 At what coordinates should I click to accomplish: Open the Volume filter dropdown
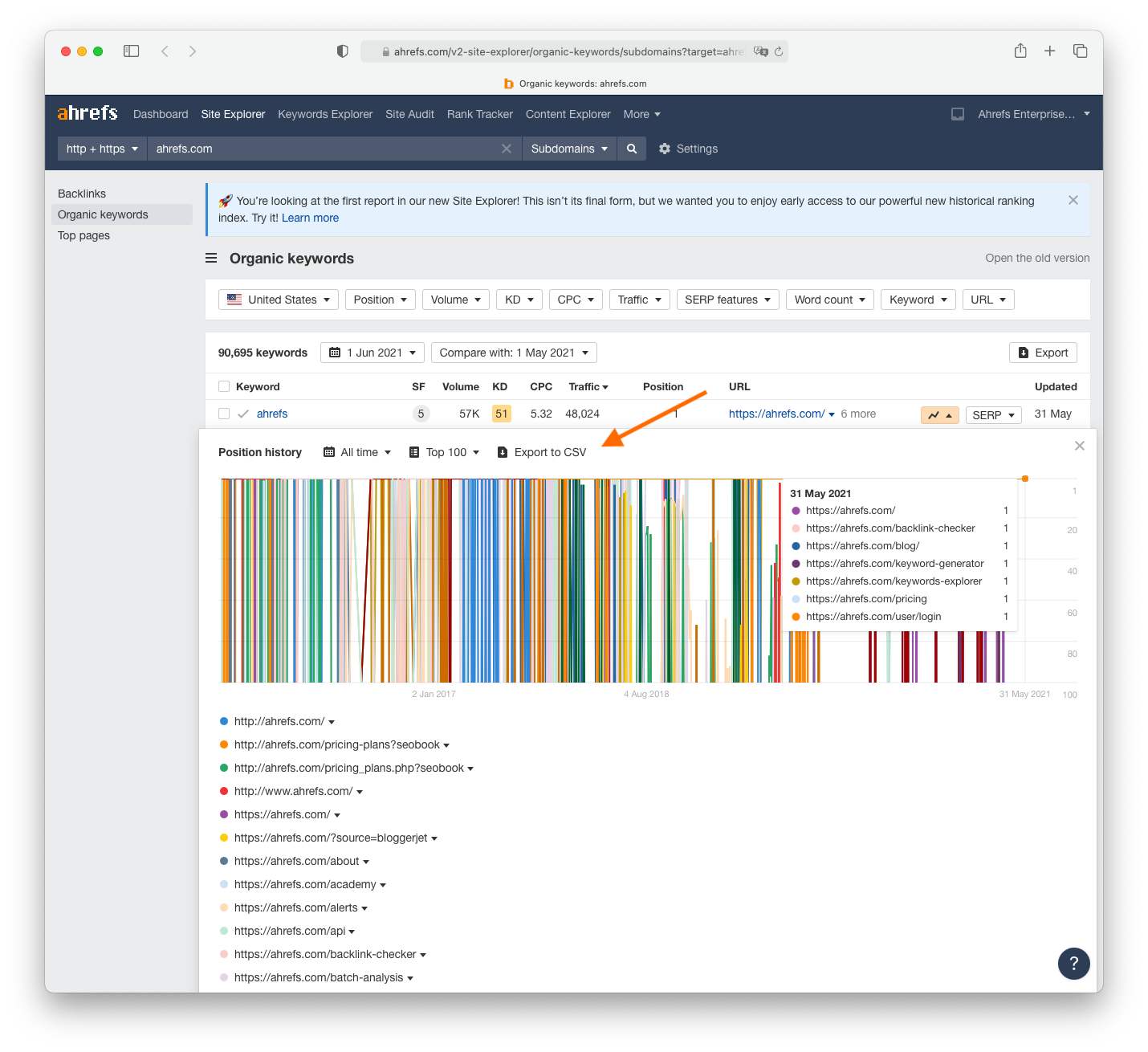pos(456,300)
